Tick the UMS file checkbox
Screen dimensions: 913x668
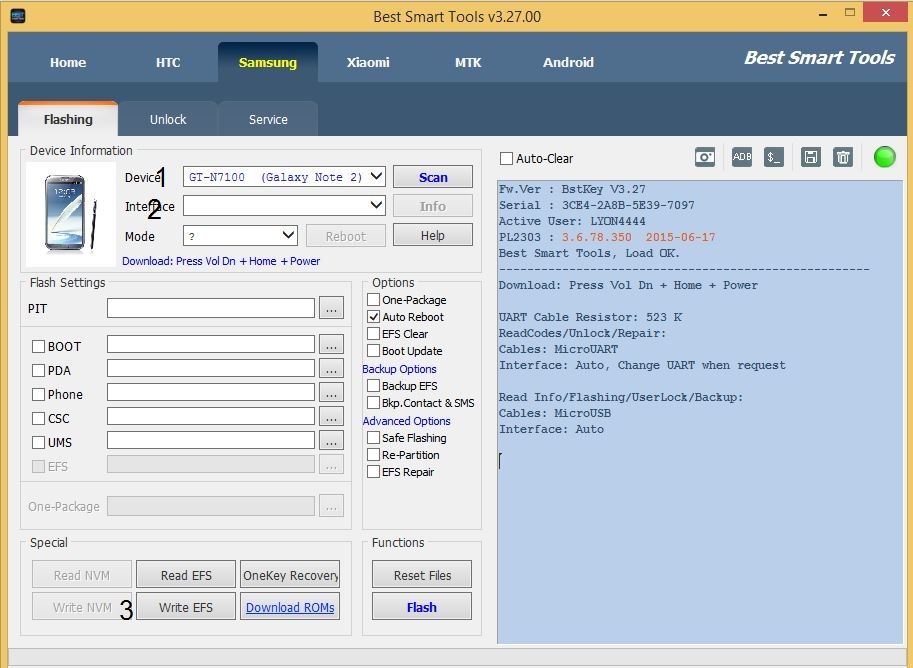[x=38, y=443]
